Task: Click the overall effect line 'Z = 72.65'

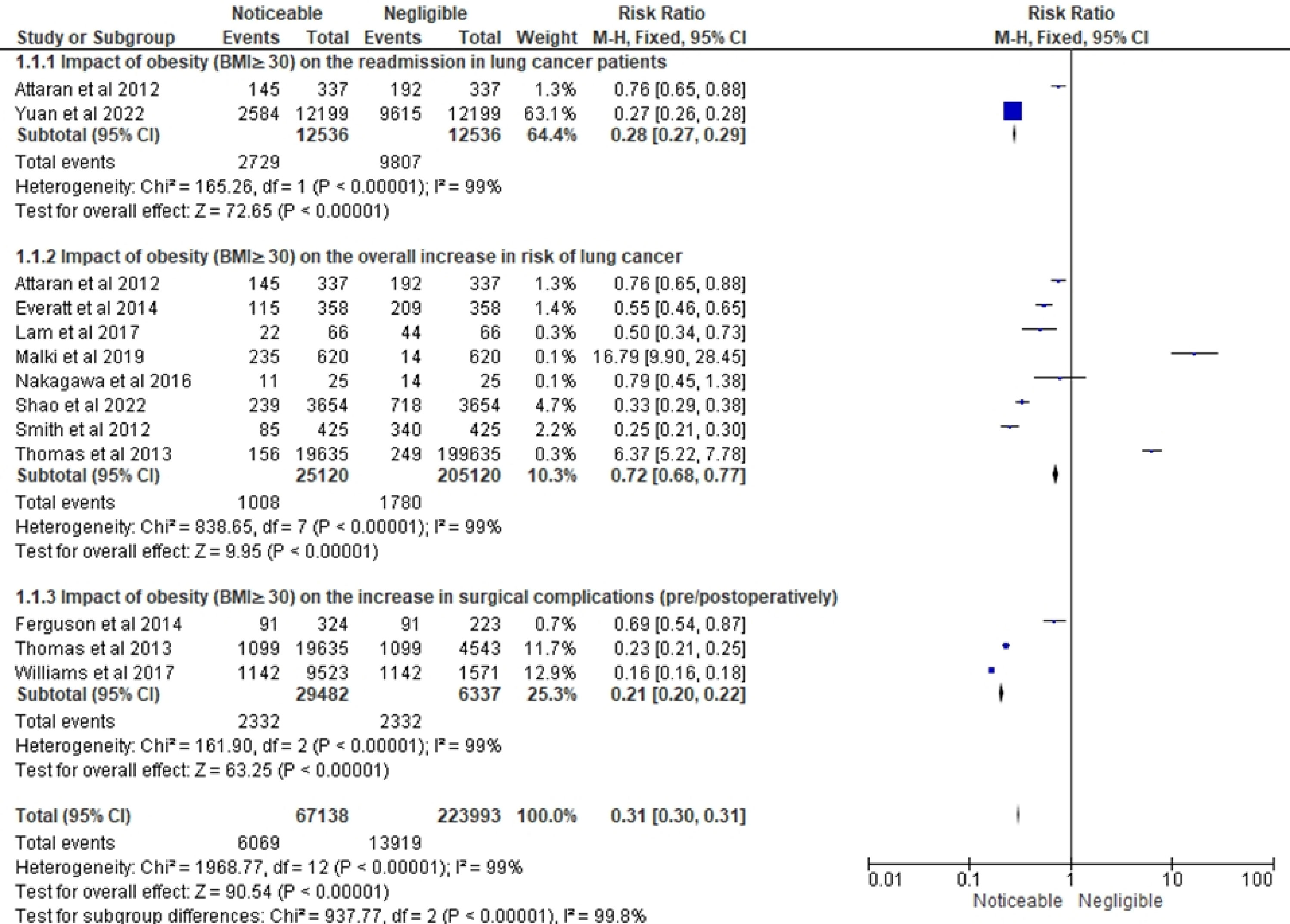Action: click(202, 211)
